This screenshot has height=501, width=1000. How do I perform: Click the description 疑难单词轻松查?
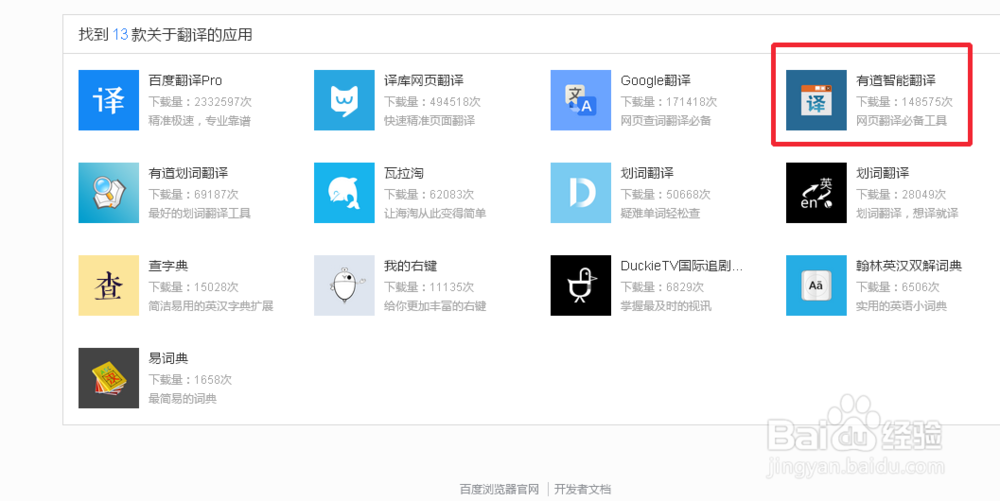pos(660,213)
